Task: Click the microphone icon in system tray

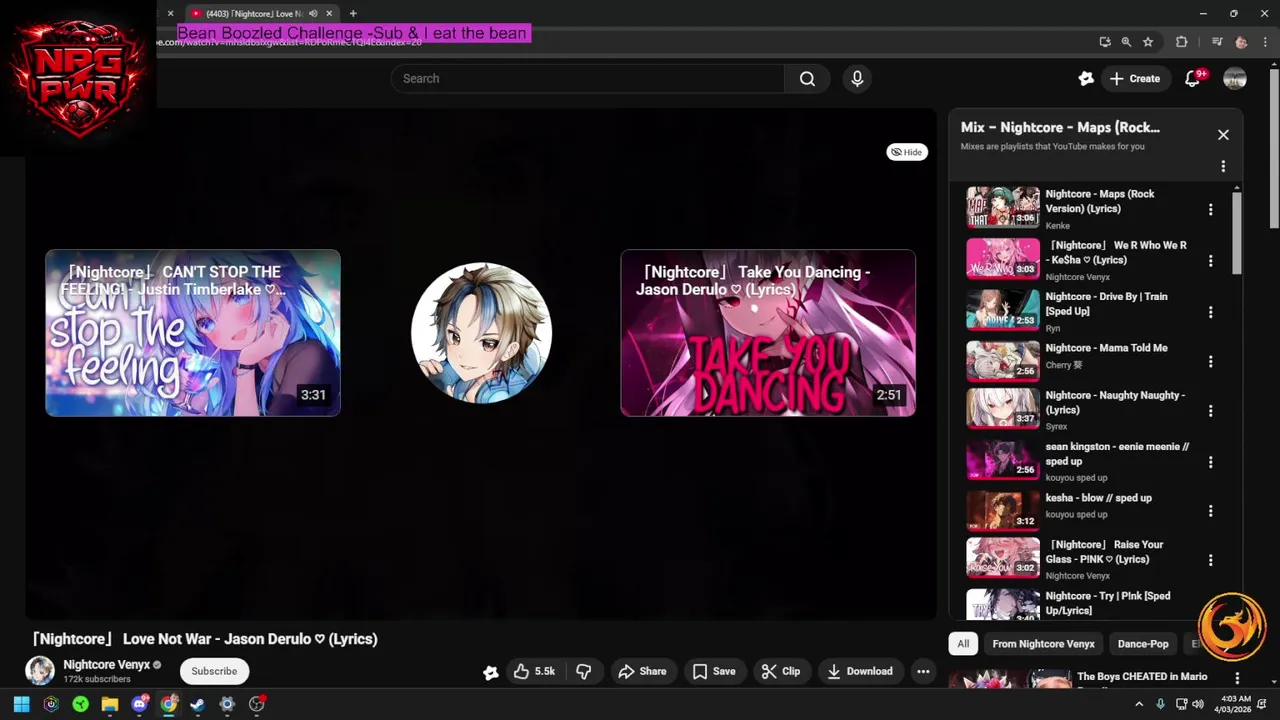Action: (x=1160, y=704)
